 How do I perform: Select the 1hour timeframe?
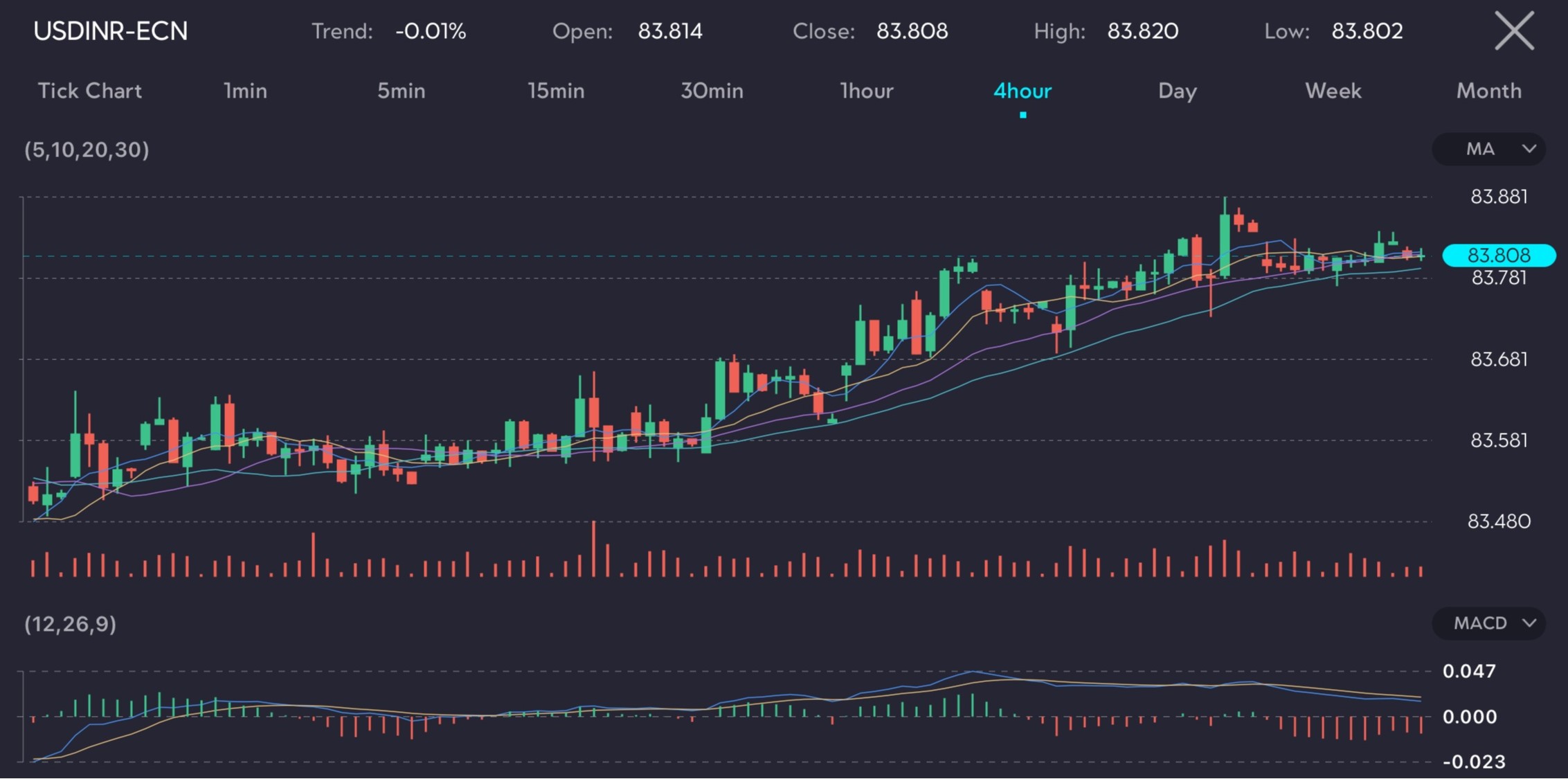(867, 91)
